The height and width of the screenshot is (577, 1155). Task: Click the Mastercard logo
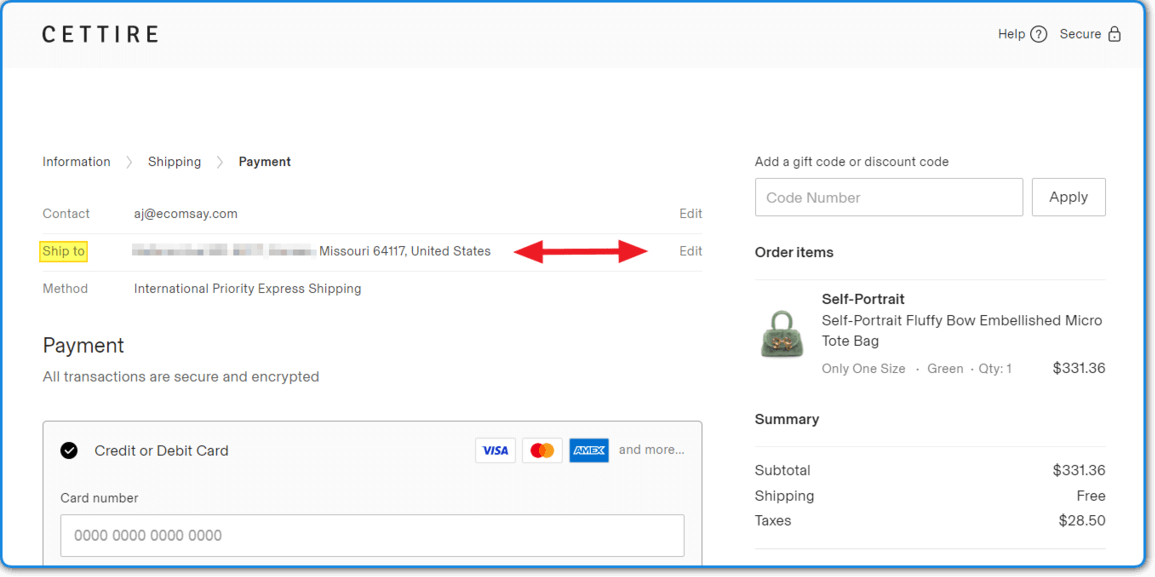tap(542, 450)
